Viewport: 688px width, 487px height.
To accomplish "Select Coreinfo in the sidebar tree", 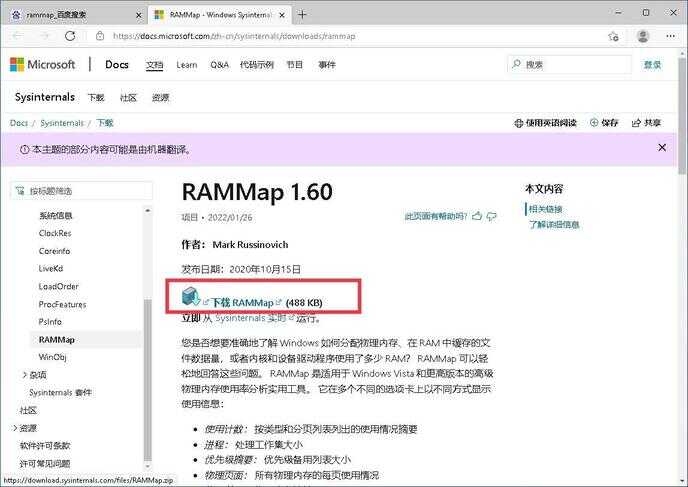I will pyautogui.click(x=54, y=251).
